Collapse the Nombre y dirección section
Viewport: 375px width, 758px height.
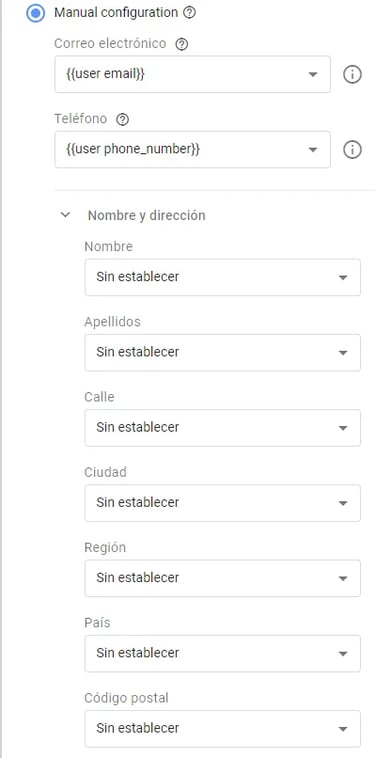65,215
